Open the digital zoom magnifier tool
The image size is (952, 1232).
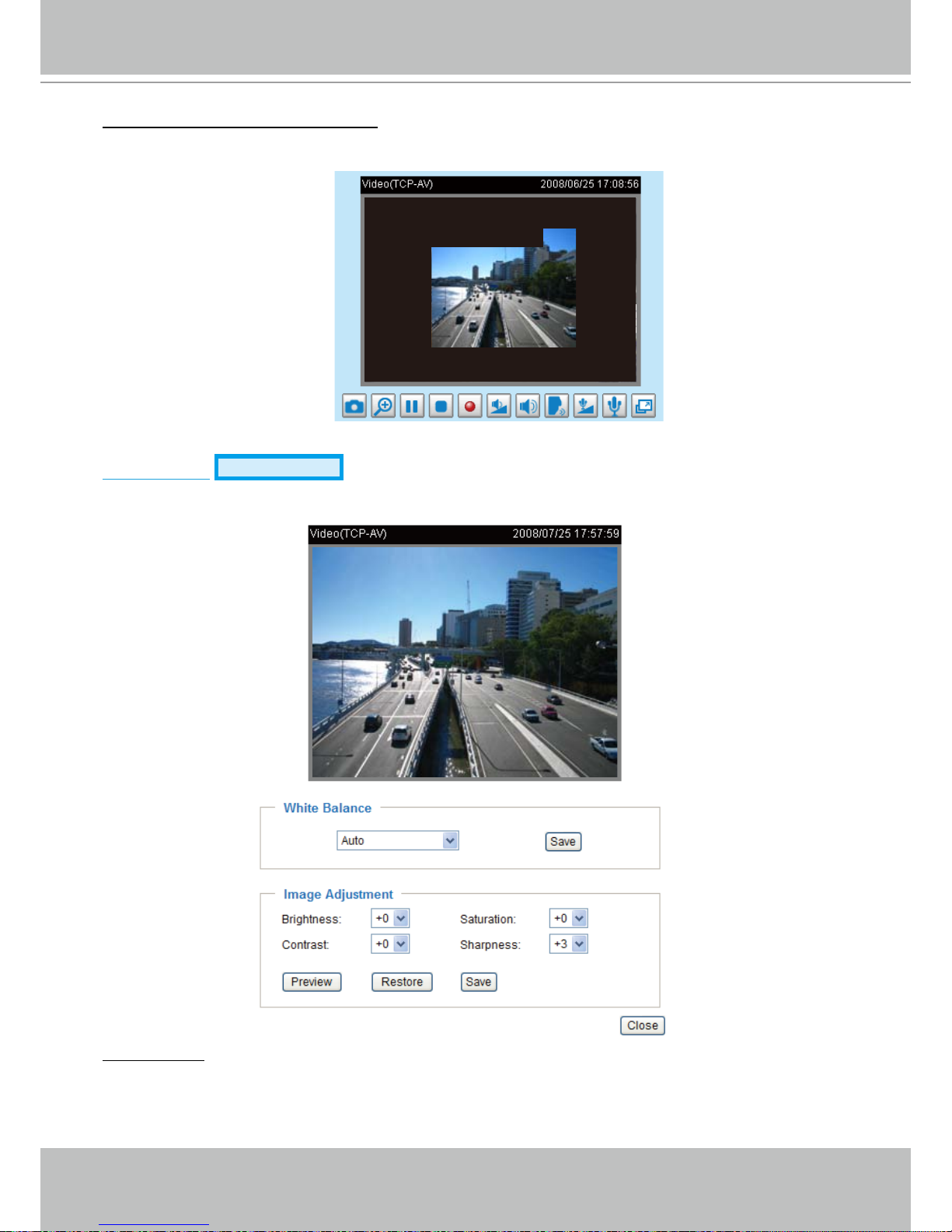tap(383, 406)
